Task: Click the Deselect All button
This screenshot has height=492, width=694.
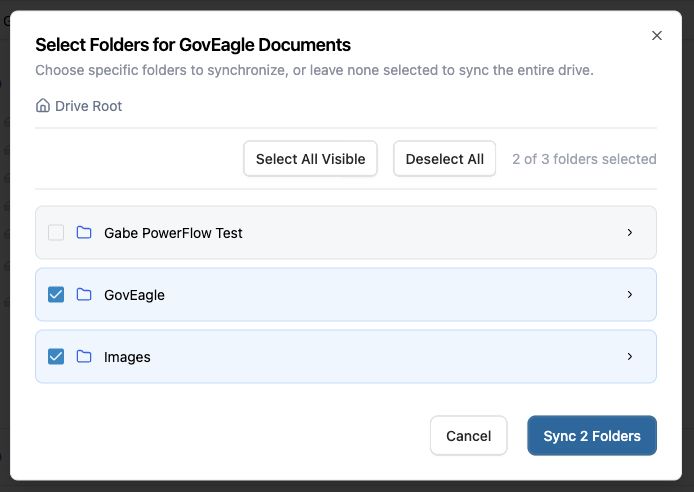Action: [444, 159]
